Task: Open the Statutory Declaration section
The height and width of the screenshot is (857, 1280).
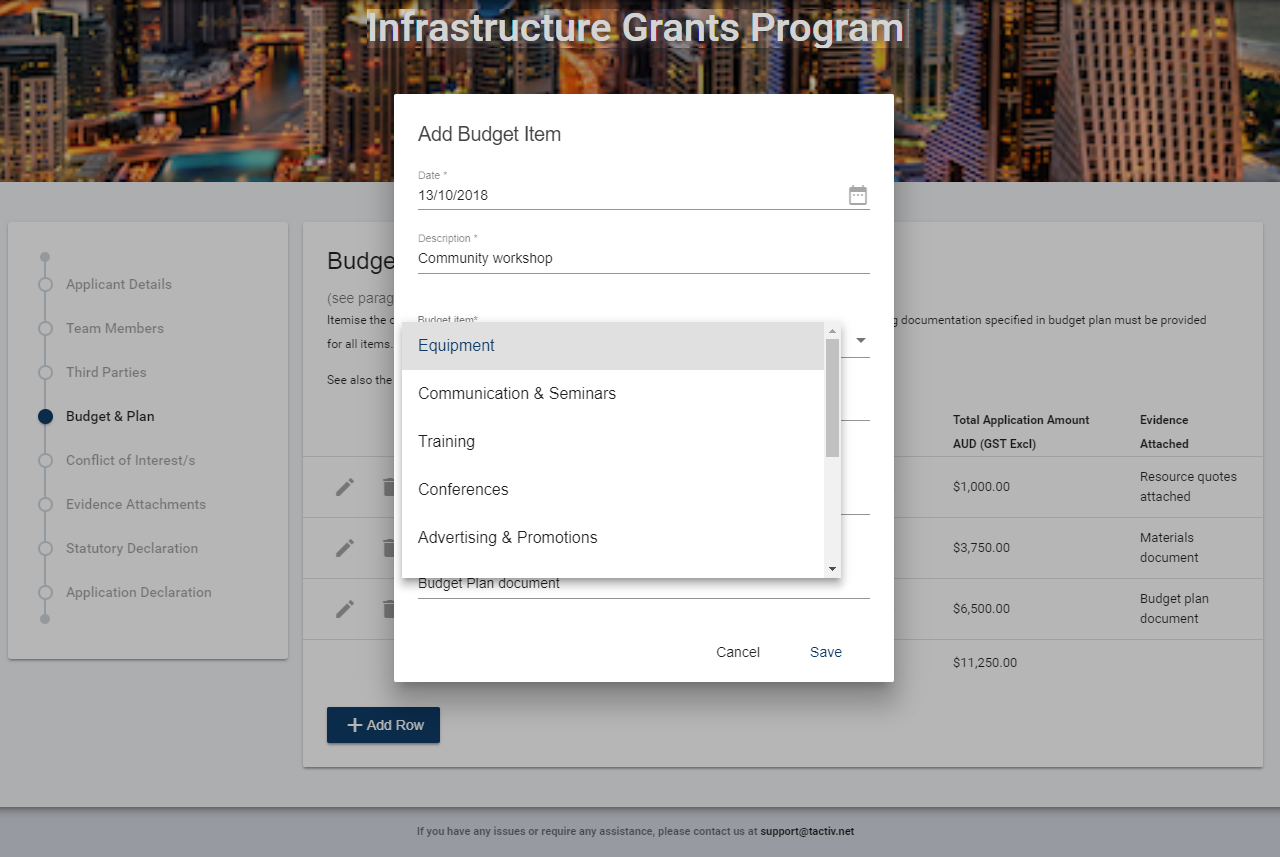Action: point(132,548)
